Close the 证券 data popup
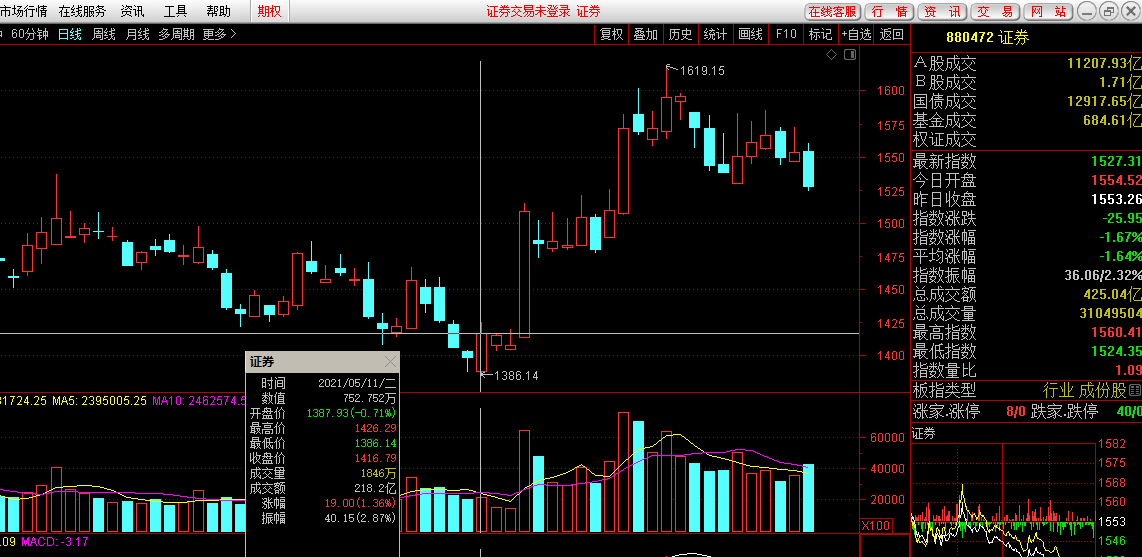Screen dimensions: 1142x557 (390, 362)
